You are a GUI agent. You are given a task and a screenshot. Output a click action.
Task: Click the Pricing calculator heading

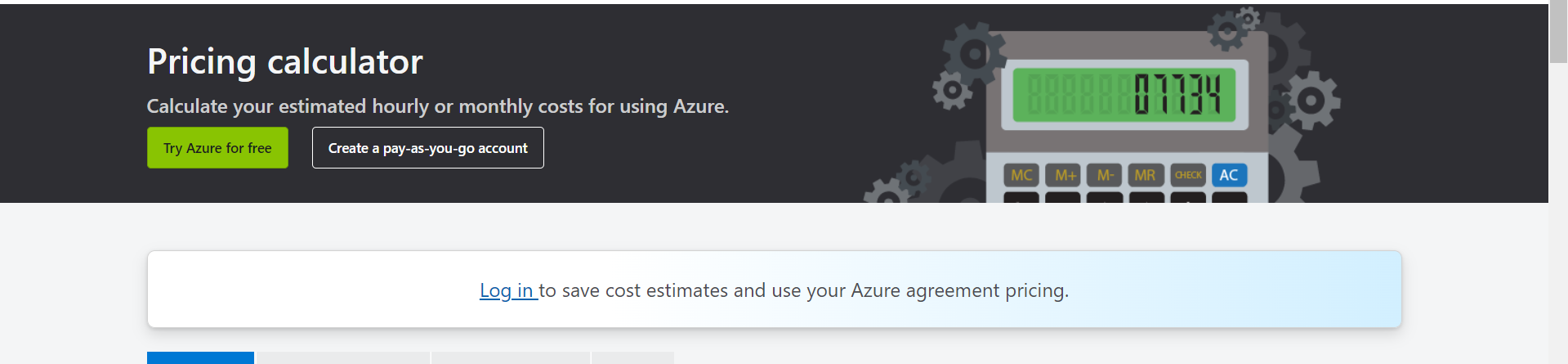pyautogui.click(x=285, y=61)
